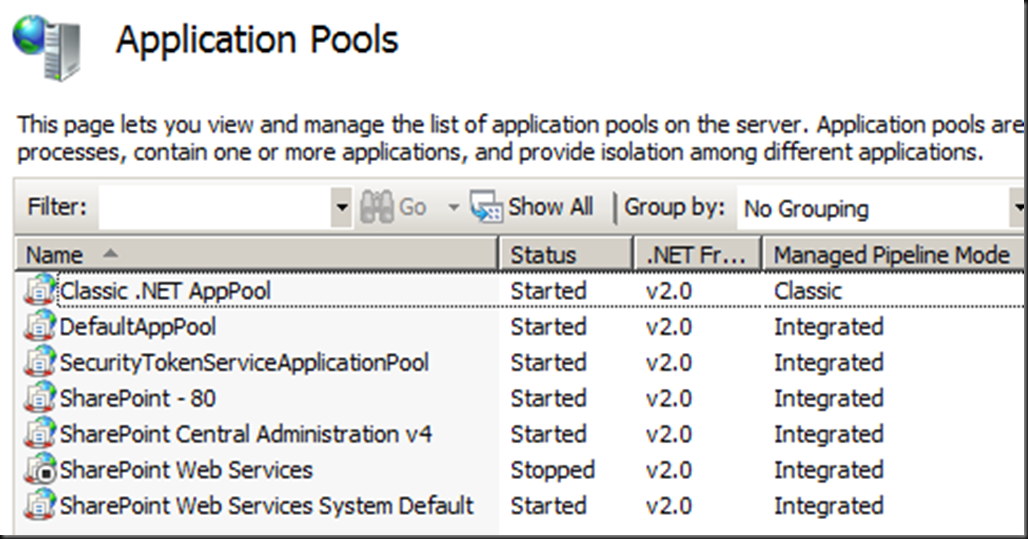Click Integrated mode cell for DefaultAppPool

point(829,327)
